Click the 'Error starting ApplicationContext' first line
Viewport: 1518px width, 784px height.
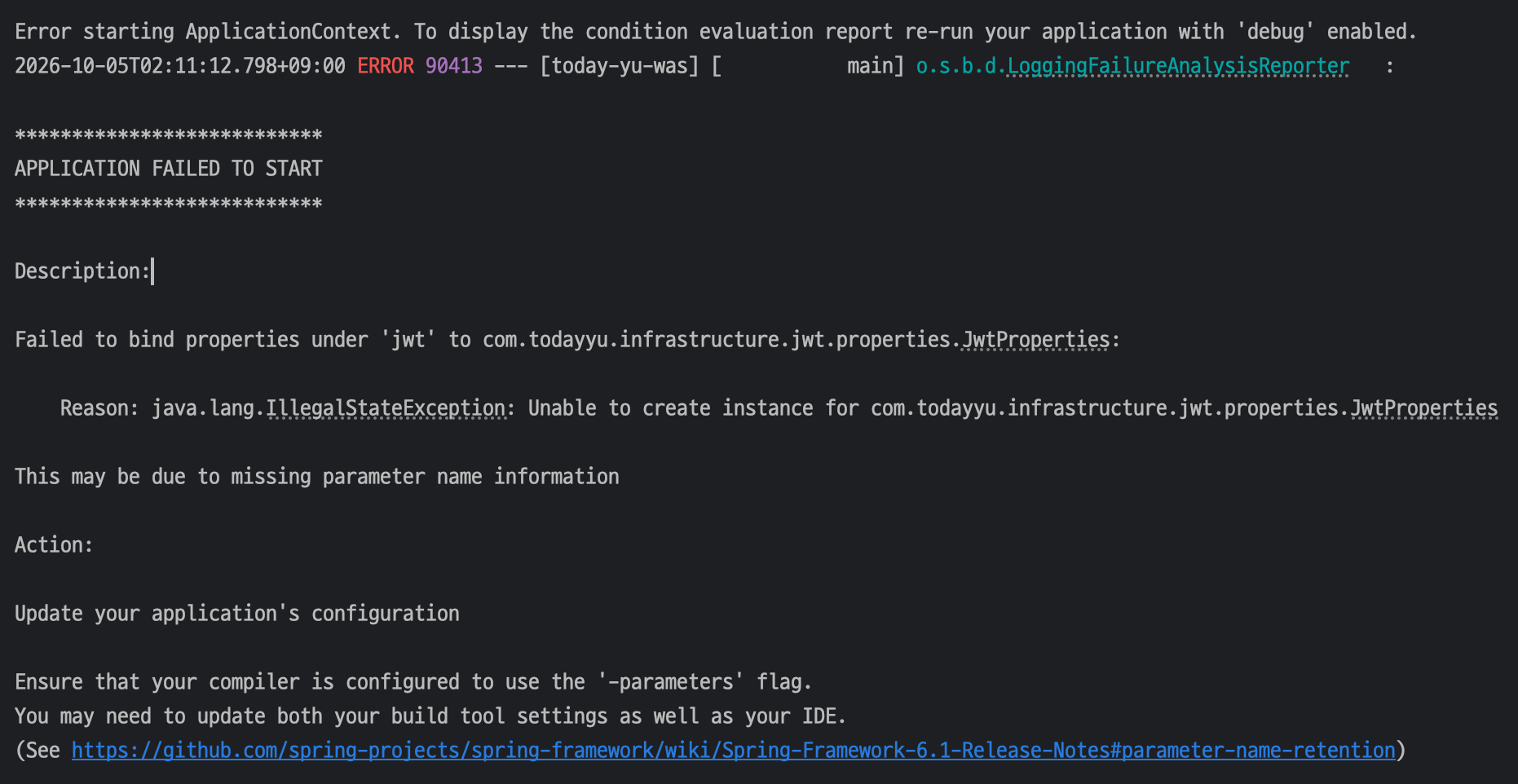(x=716, y=32)
